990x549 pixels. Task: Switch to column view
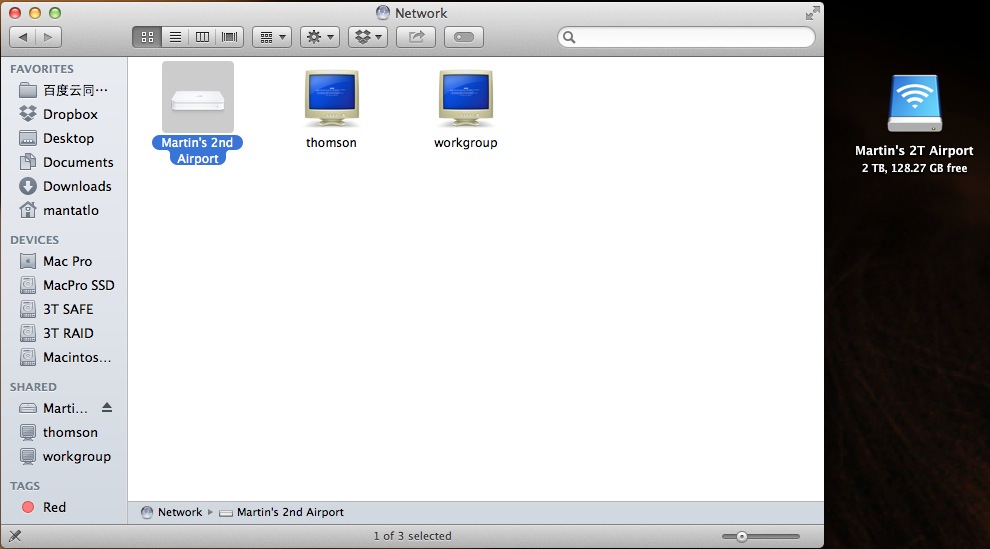tap(202, 37)
